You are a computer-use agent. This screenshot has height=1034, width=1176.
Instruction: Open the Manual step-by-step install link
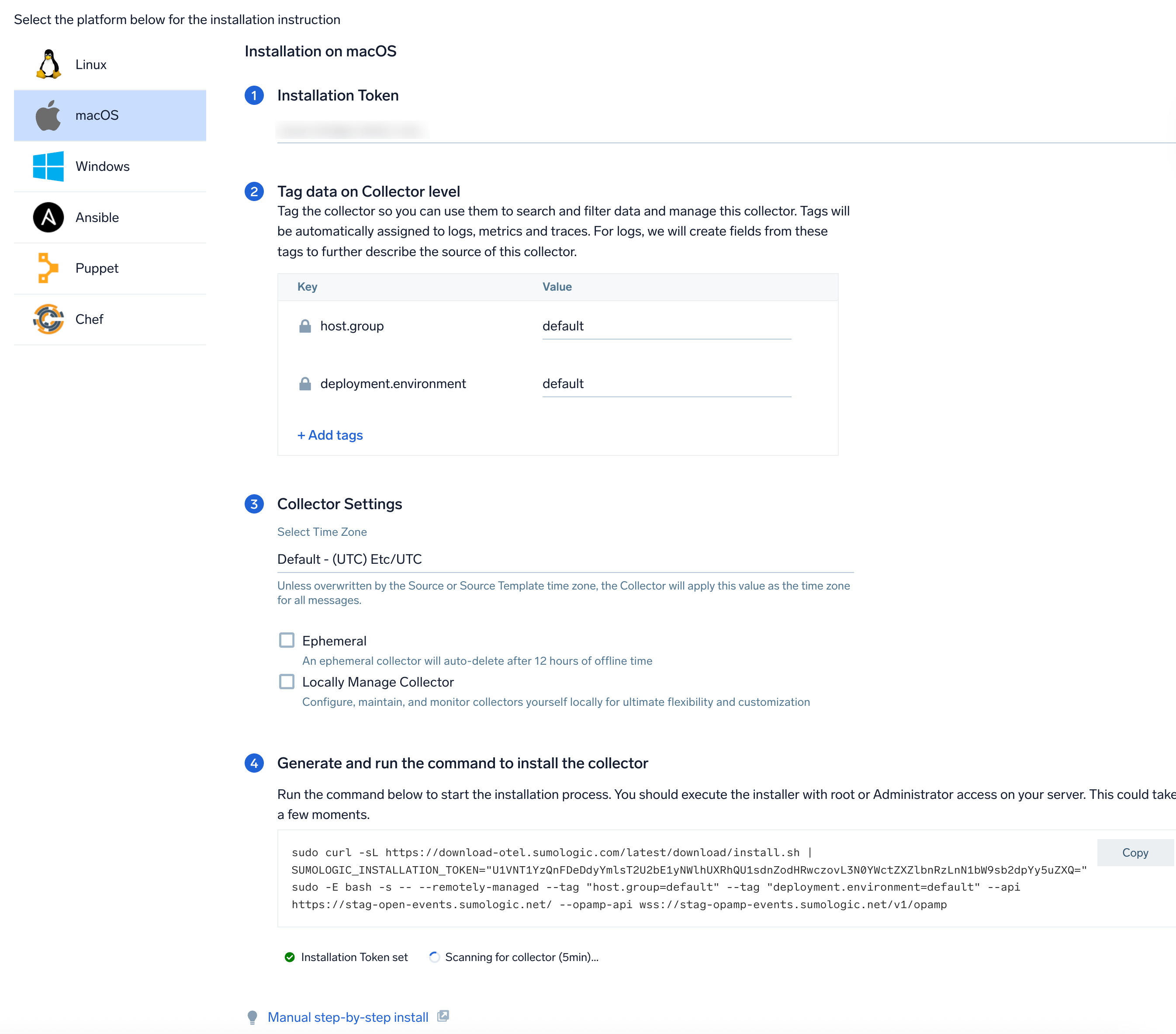347,1017
